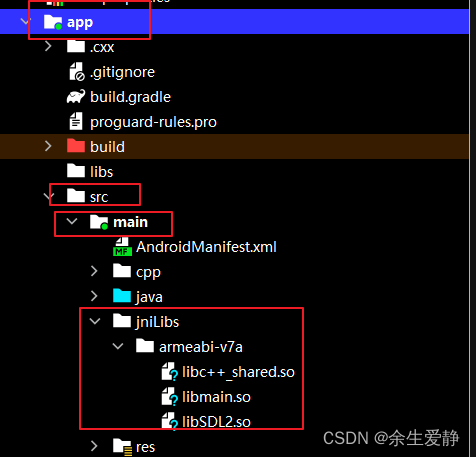This screenshot has width=476, height=457.
Task: Click the Gradle elephant icon for build.gradle
Action: [x=76, y=97]
